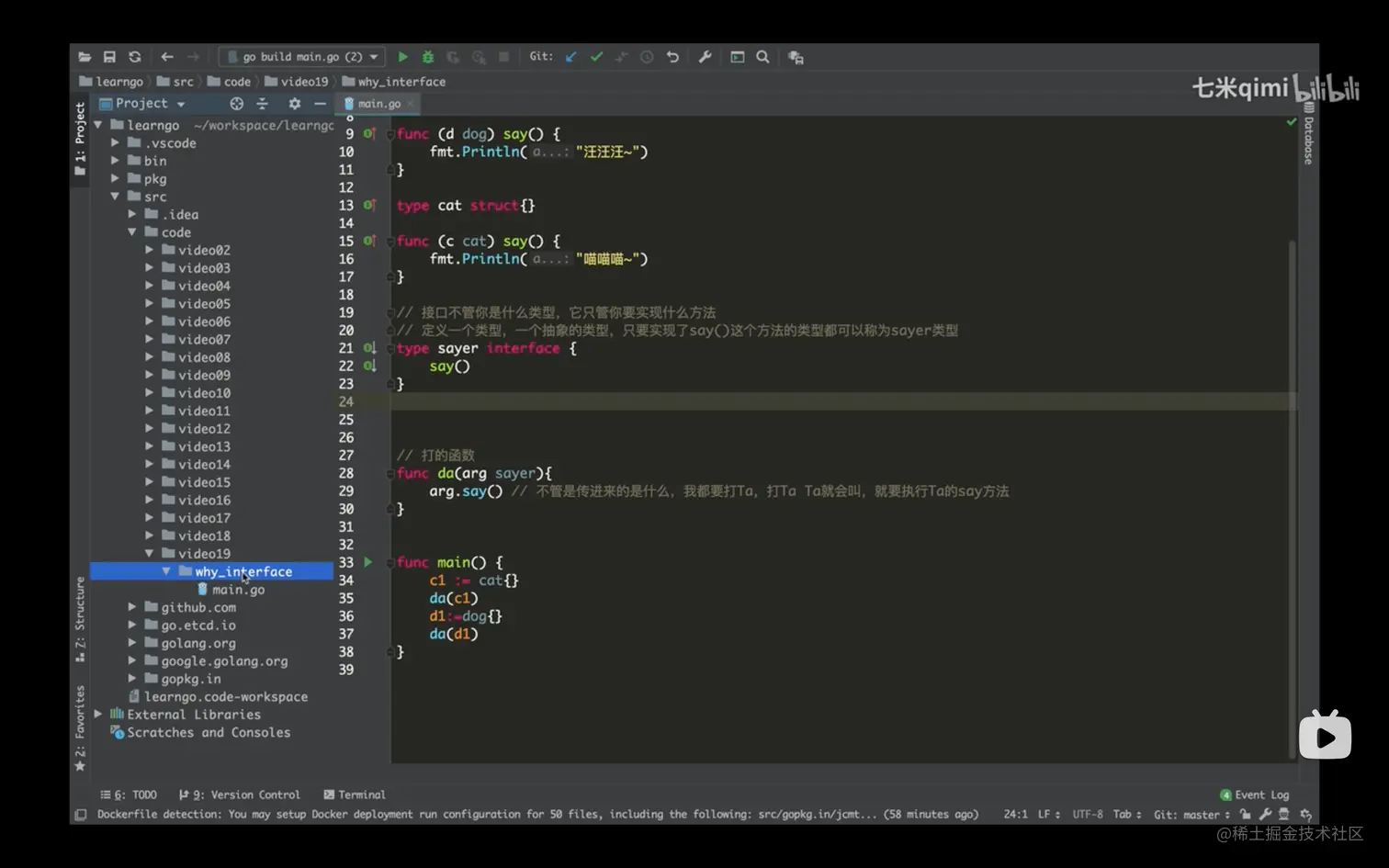Open the Terminal tool window tab

[x=355, y=795]
